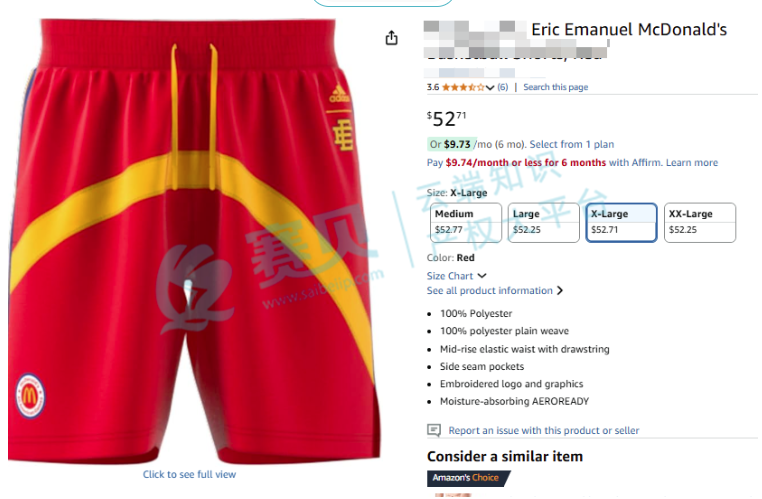Open the 6 customer reviews link
762x499 pixels.
pyautogui.click(x=502, y=87)
